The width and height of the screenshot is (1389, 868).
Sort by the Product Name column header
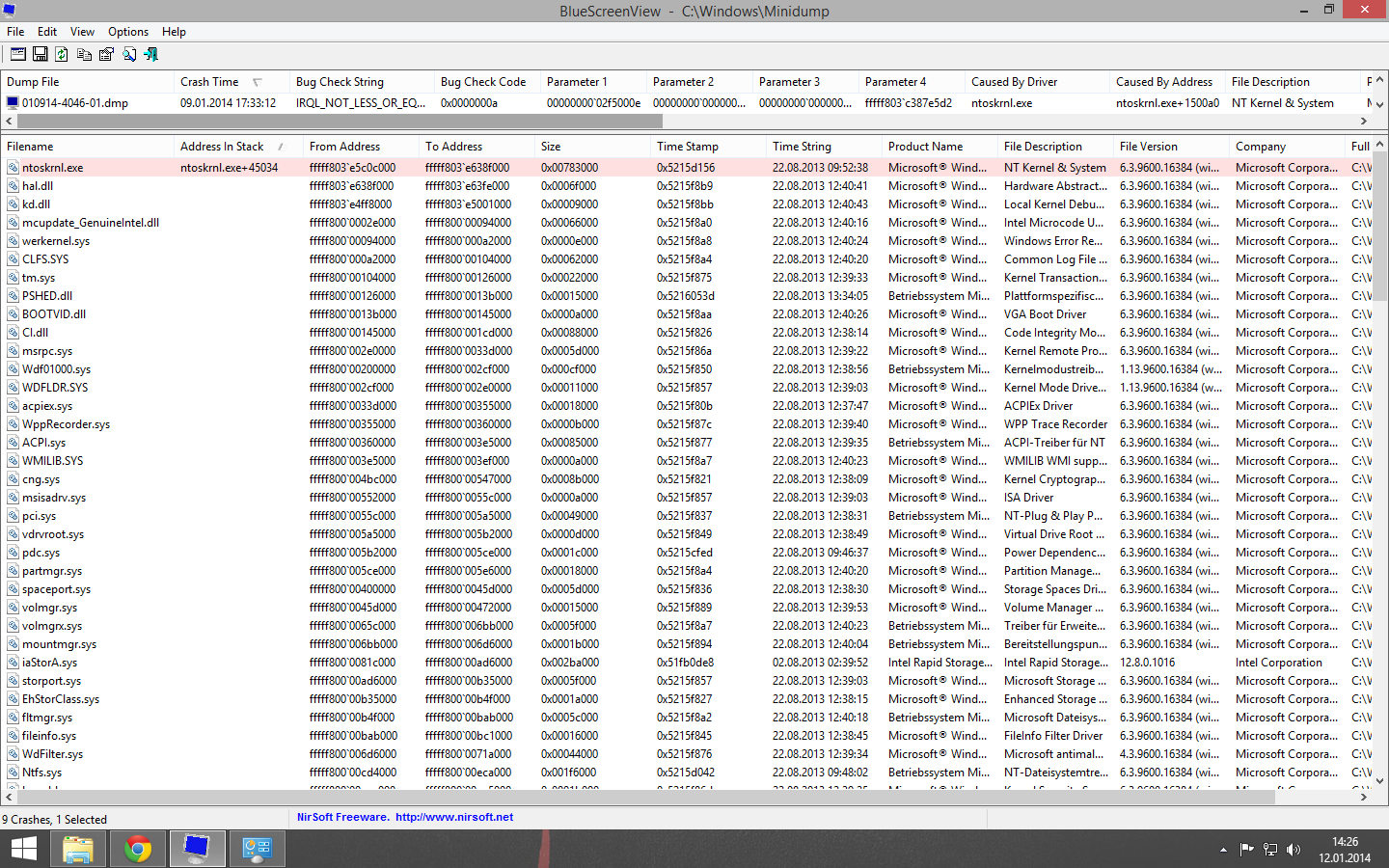click(940, 147)
